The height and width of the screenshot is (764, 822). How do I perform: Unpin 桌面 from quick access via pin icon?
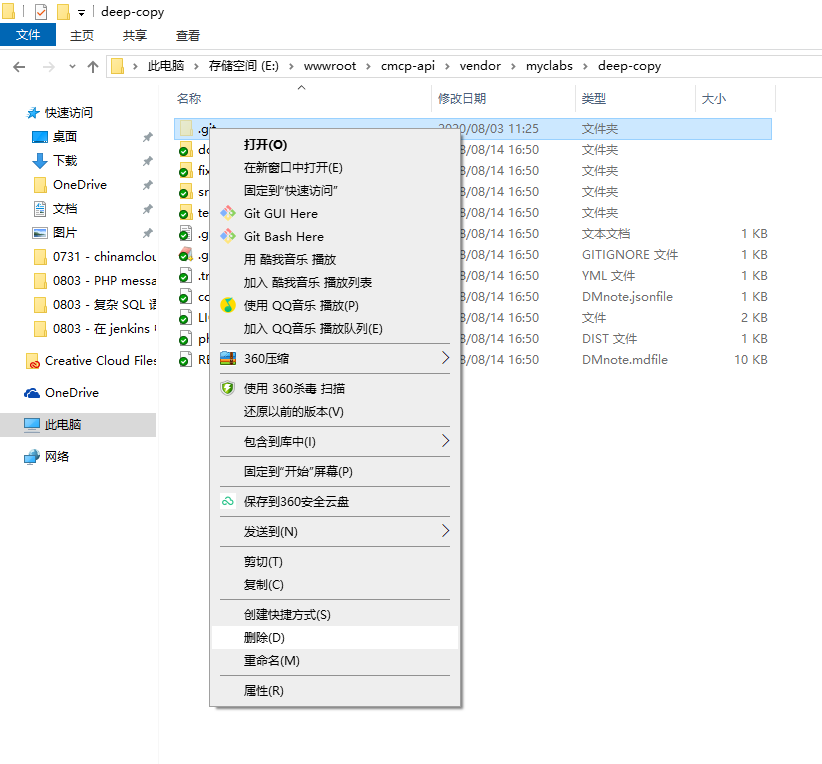click(148, 137)
